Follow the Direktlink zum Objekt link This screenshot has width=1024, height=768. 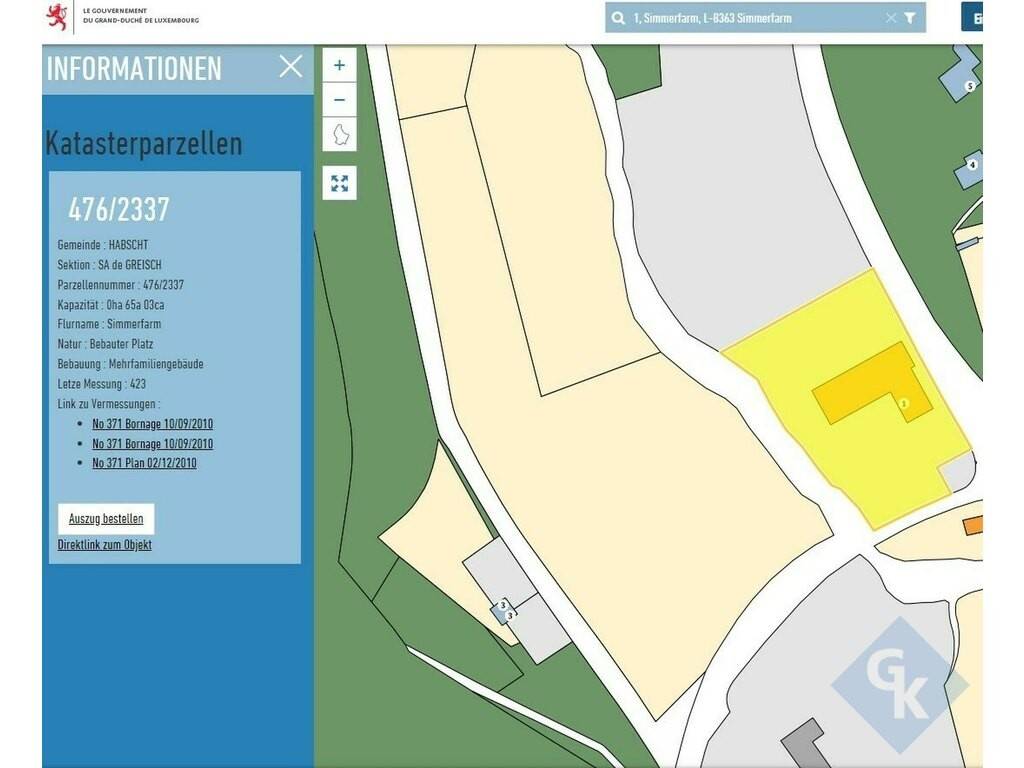point(105,545)
